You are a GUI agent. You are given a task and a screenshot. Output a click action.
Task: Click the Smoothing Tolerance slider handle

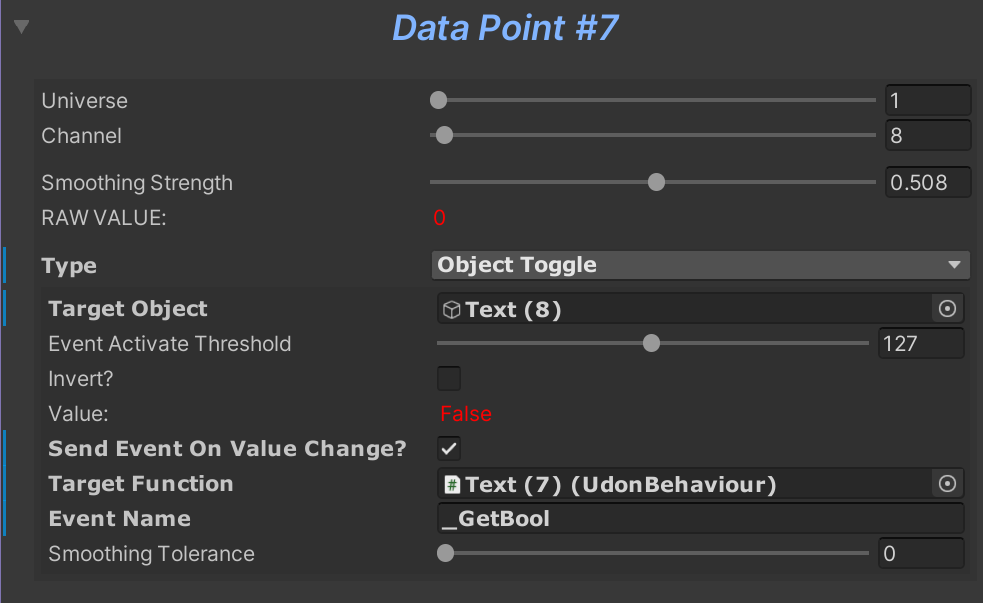tap(445, 553)
